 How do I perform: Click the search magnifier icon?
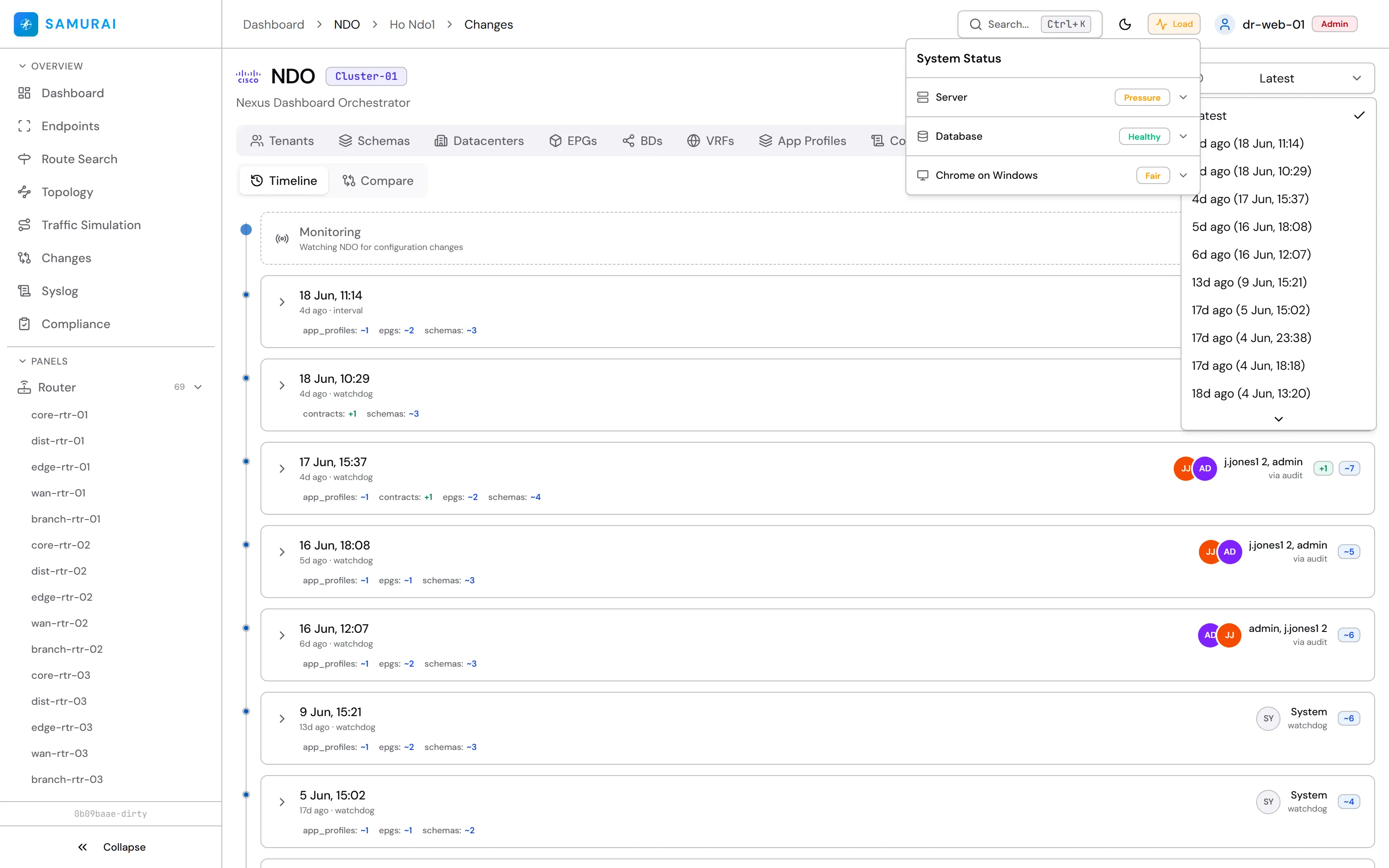[975, 24]
